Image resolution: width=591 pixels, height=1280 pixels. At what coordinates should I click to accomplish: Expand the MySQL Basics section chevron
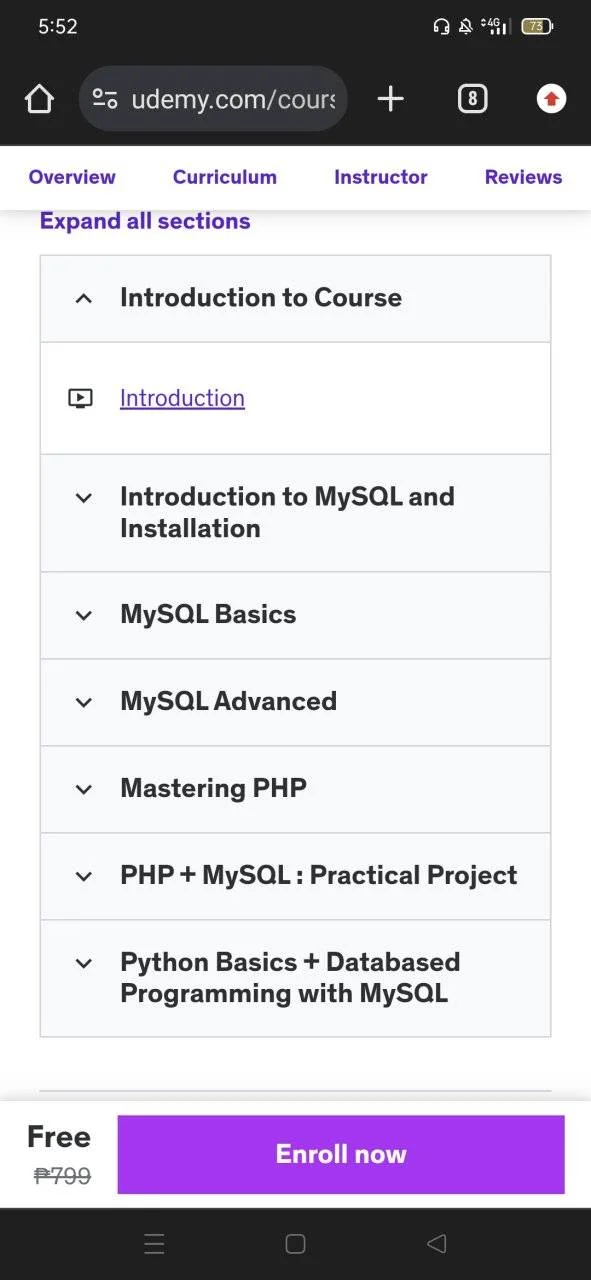[x=84, y=615]
